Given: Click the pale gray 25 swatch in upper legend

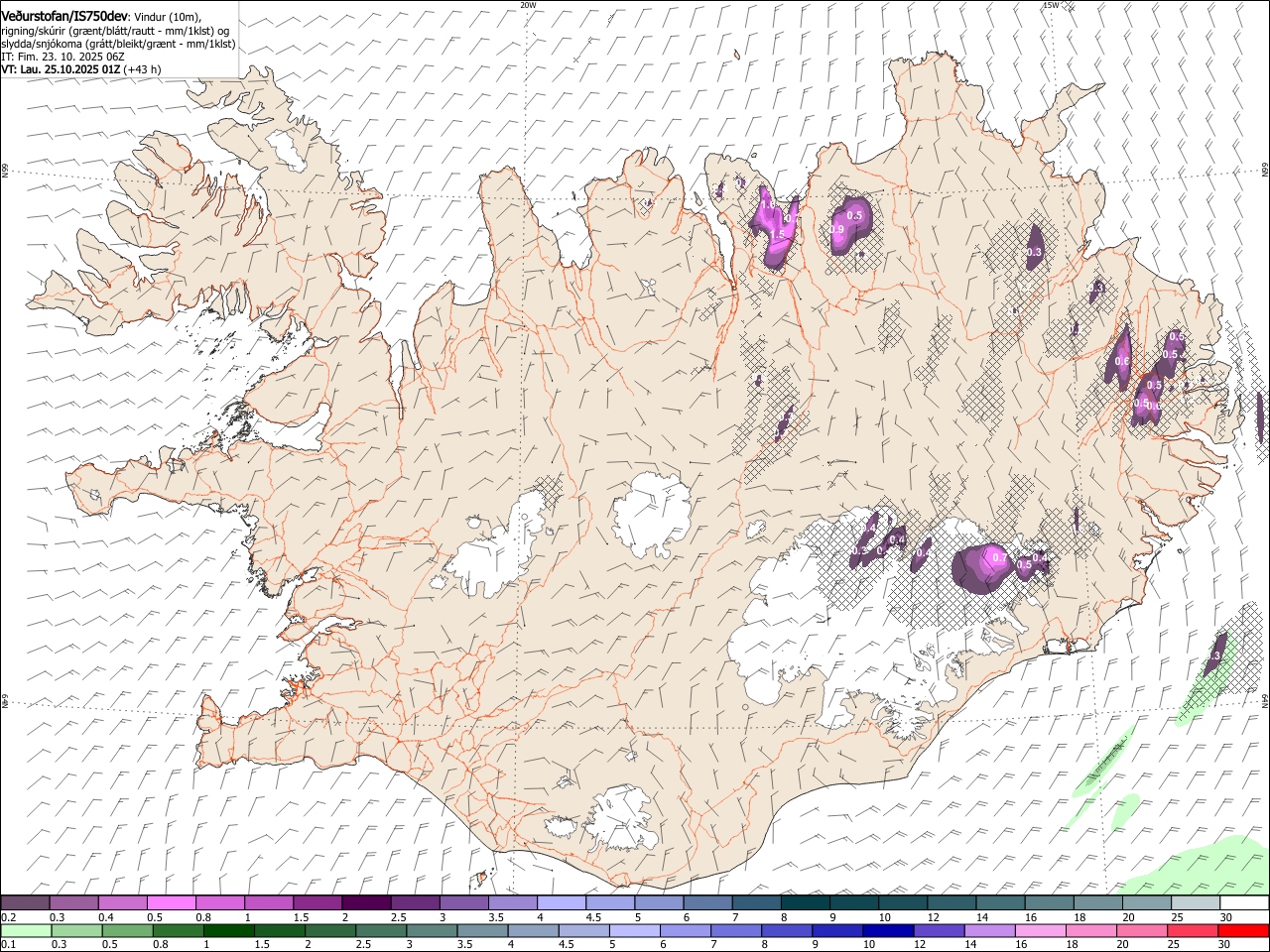Looking at the screenshot, I should (1196, 903).
